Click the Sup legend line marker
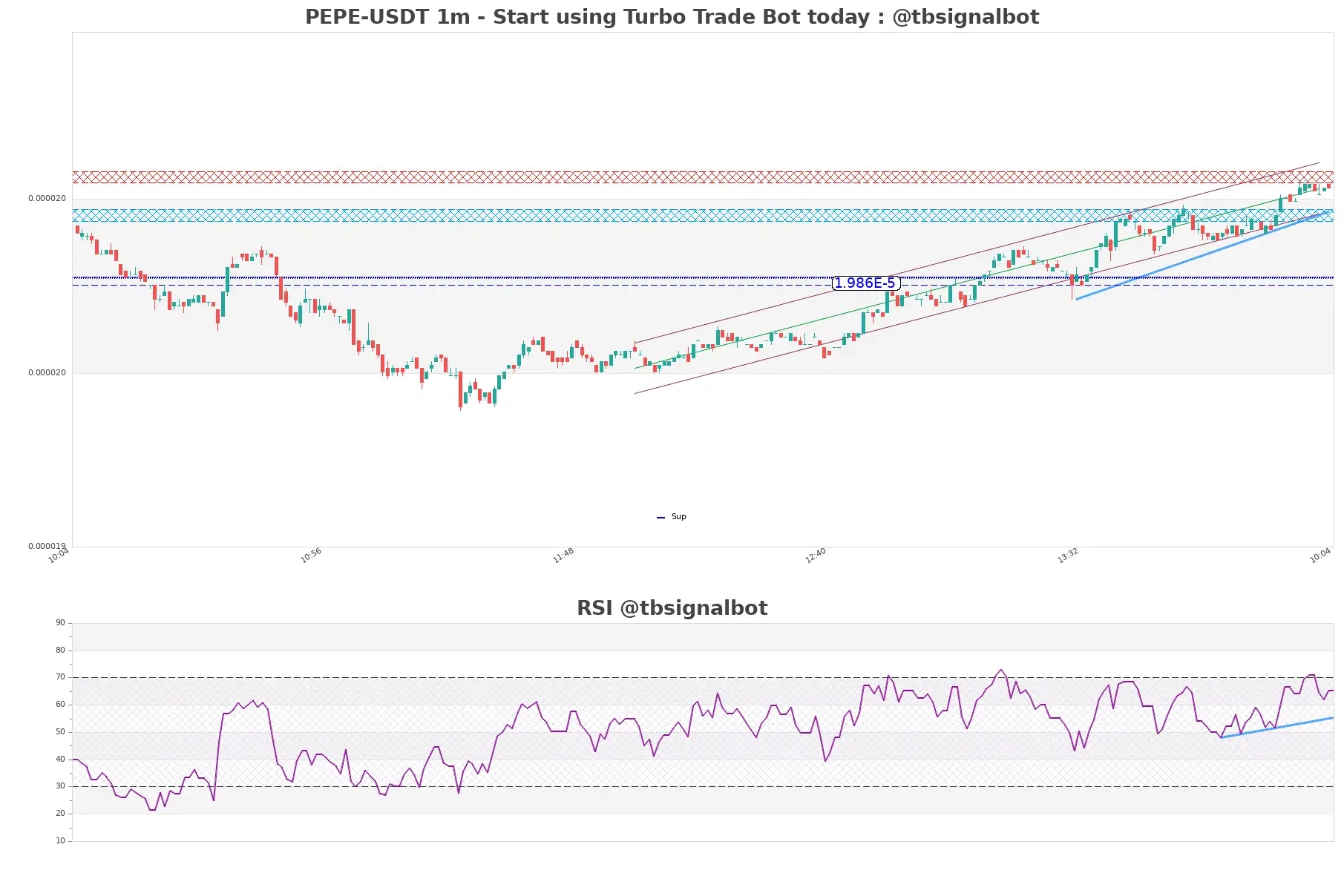Image resolution: width=1344 pixels, height=896 pixels. point(660,517)
